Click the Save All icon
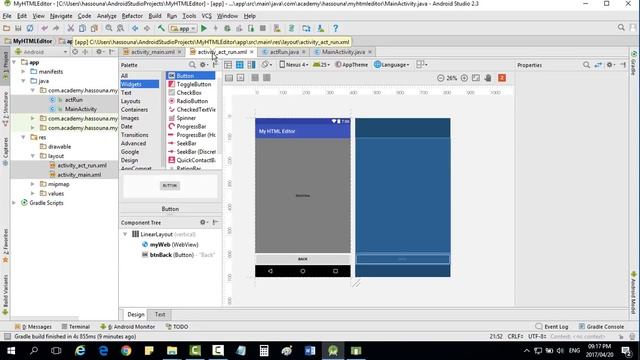Viewport: 640px width, 360px height. click(18, 28)
